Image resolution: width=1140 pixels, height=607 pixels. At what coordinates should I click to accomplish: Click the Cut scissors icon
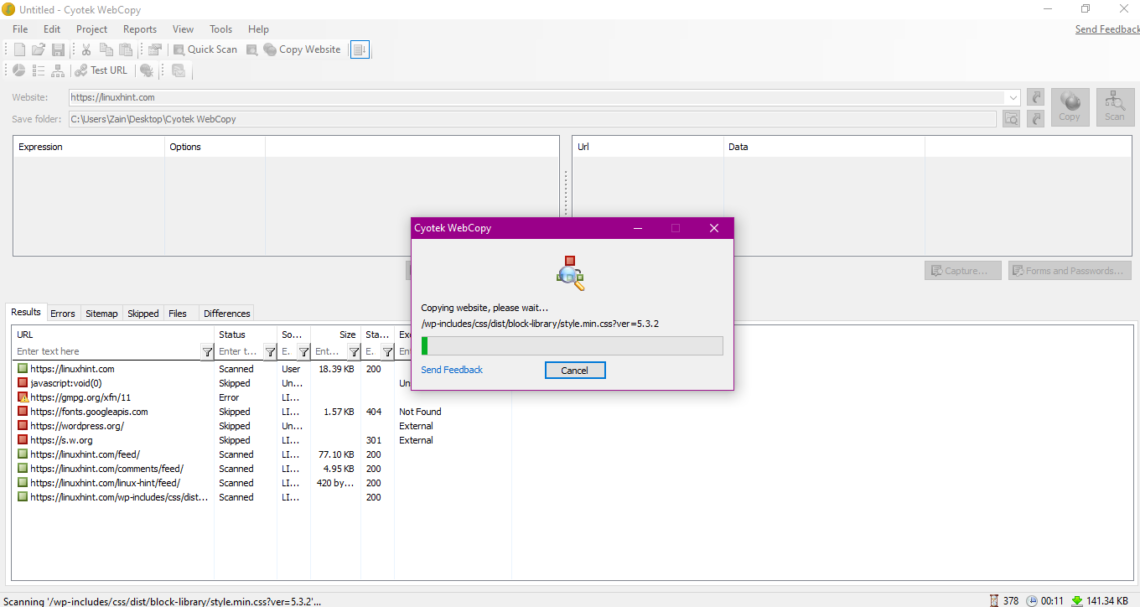coord(86,49)
